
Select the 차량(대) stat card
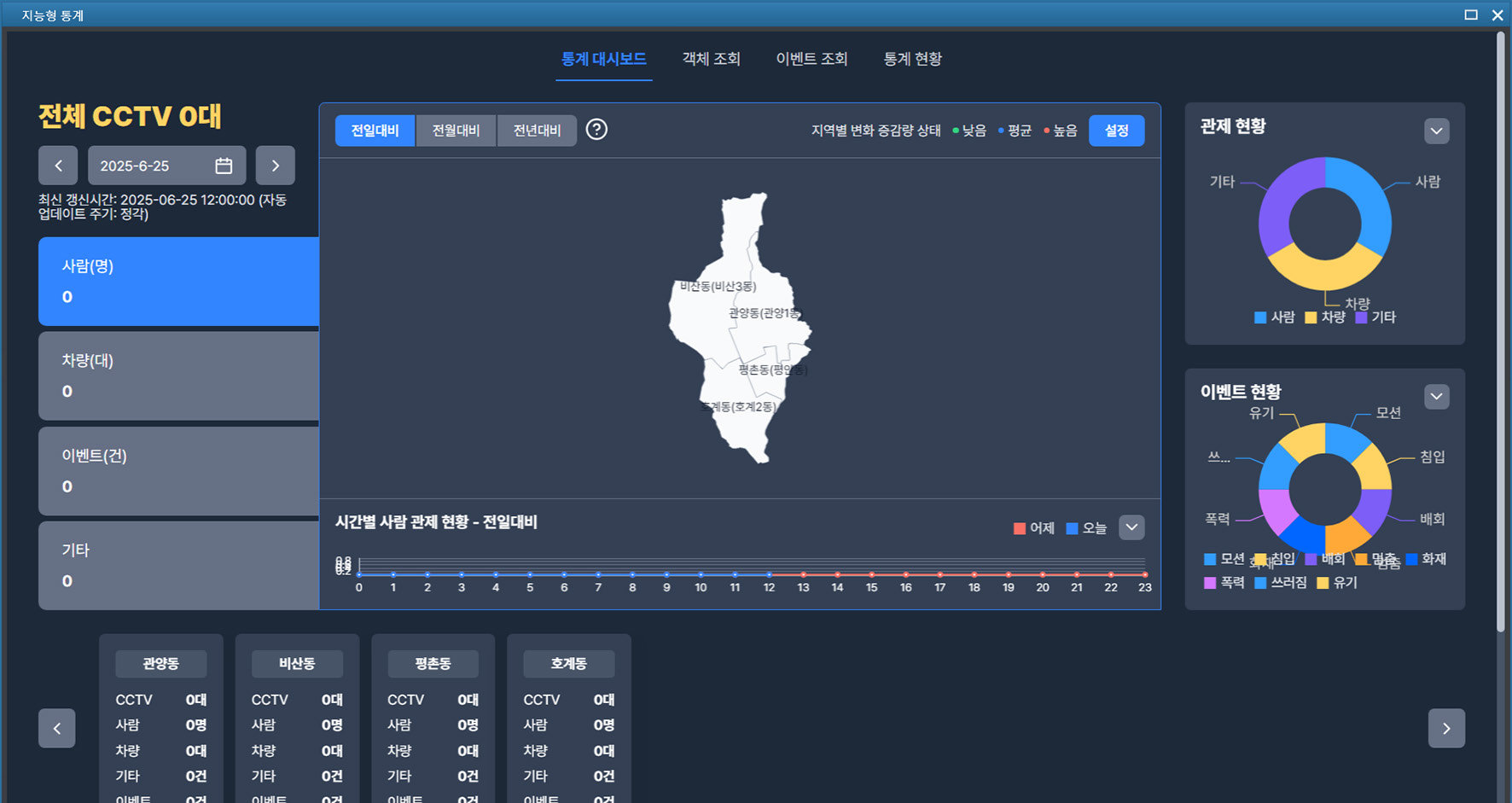(178, 375)
